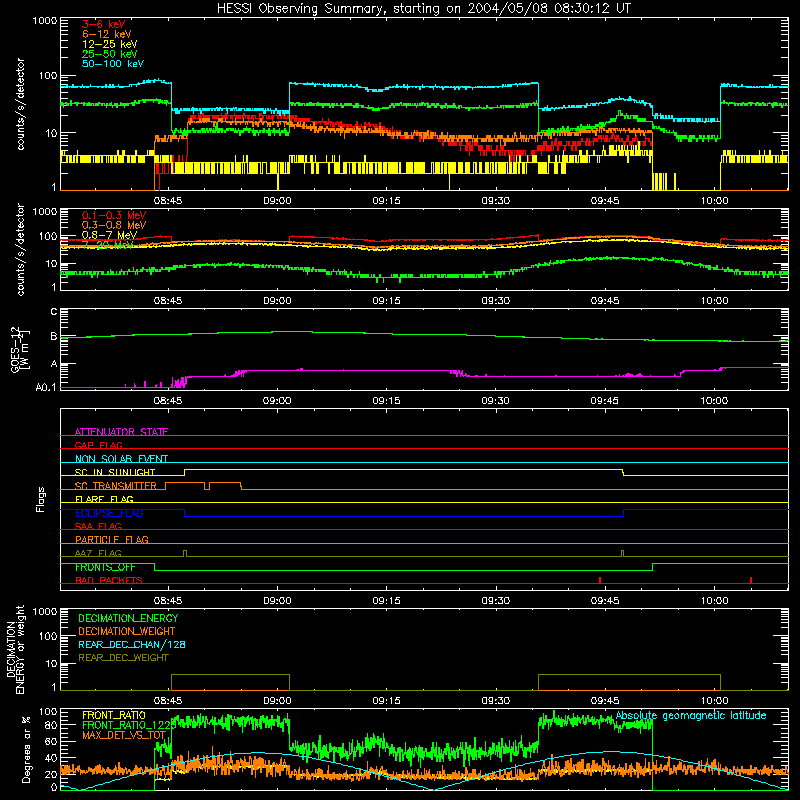Select the green 7-20 MeV legend label
The width and height of the screenshot is (800, 800).
tap(107, 245)
